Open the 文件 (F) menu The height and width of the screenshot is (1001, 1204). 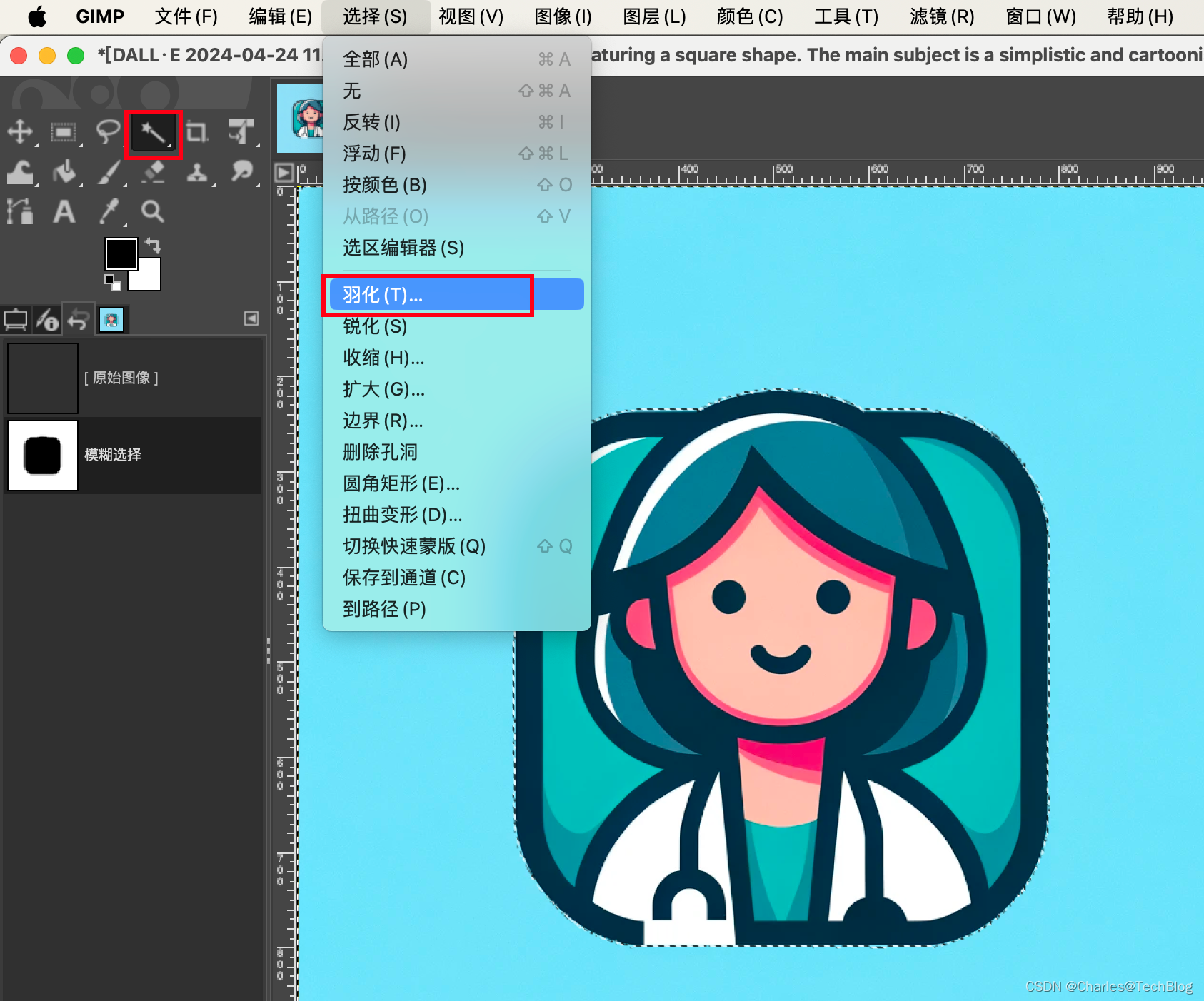(186, 16)
